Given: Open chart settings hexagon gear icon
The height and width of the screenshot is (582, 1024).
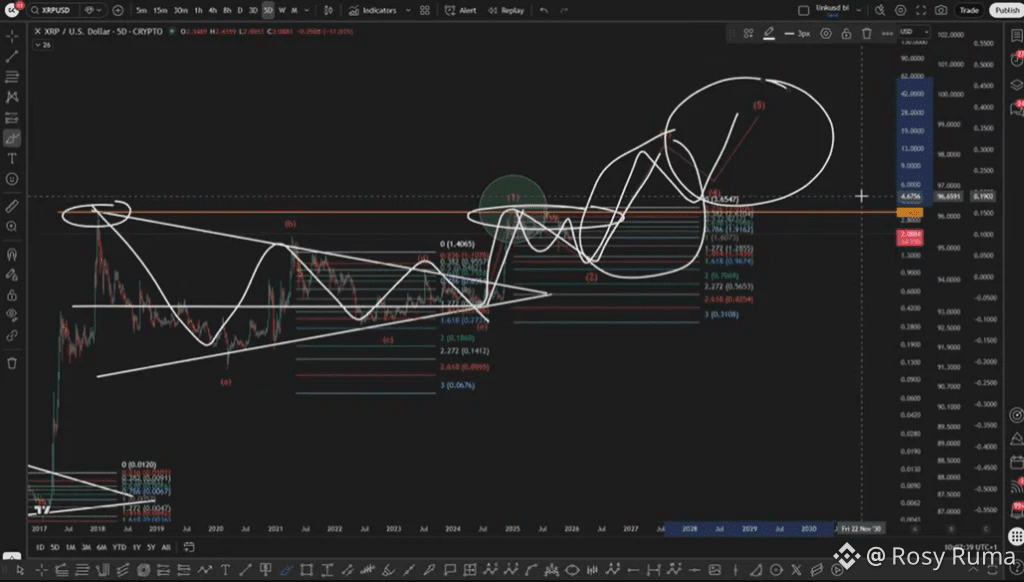Looking at the screenshot, I should (x=901, y=10).
